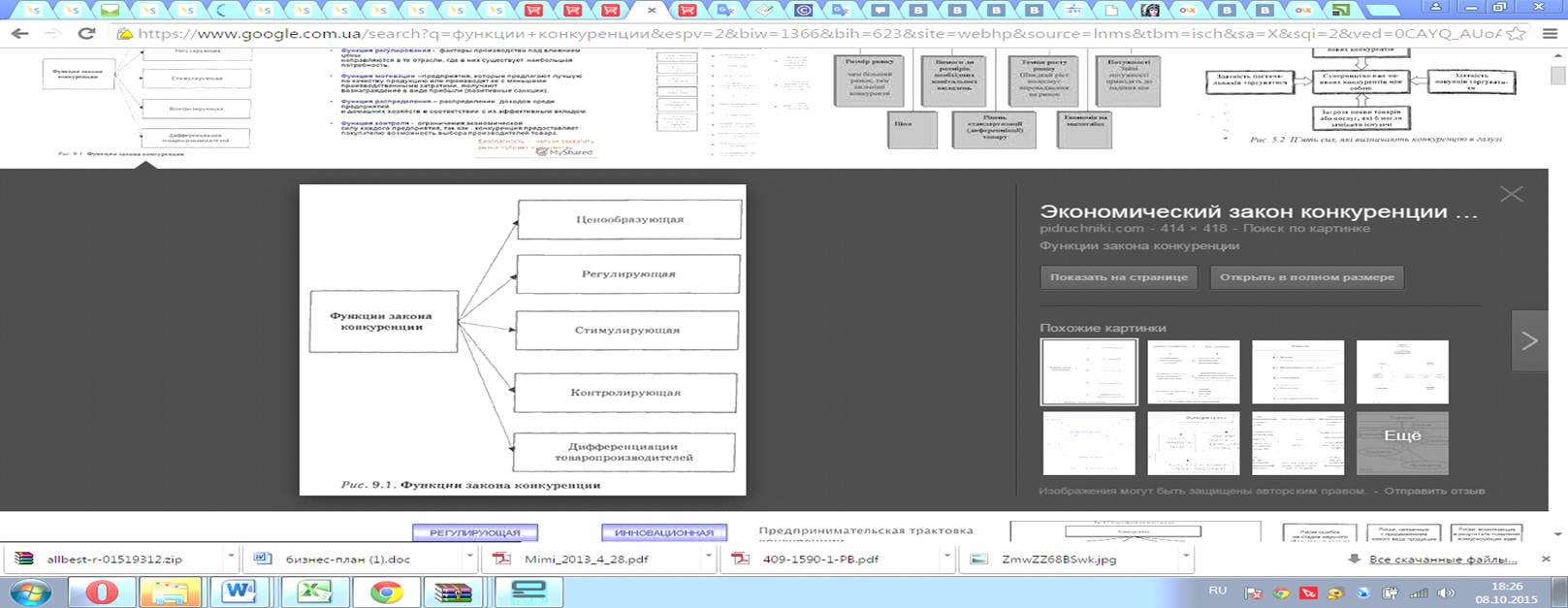Click the volume speaker tray icon
The image size is (1568, 608).
coord(1446,593)
